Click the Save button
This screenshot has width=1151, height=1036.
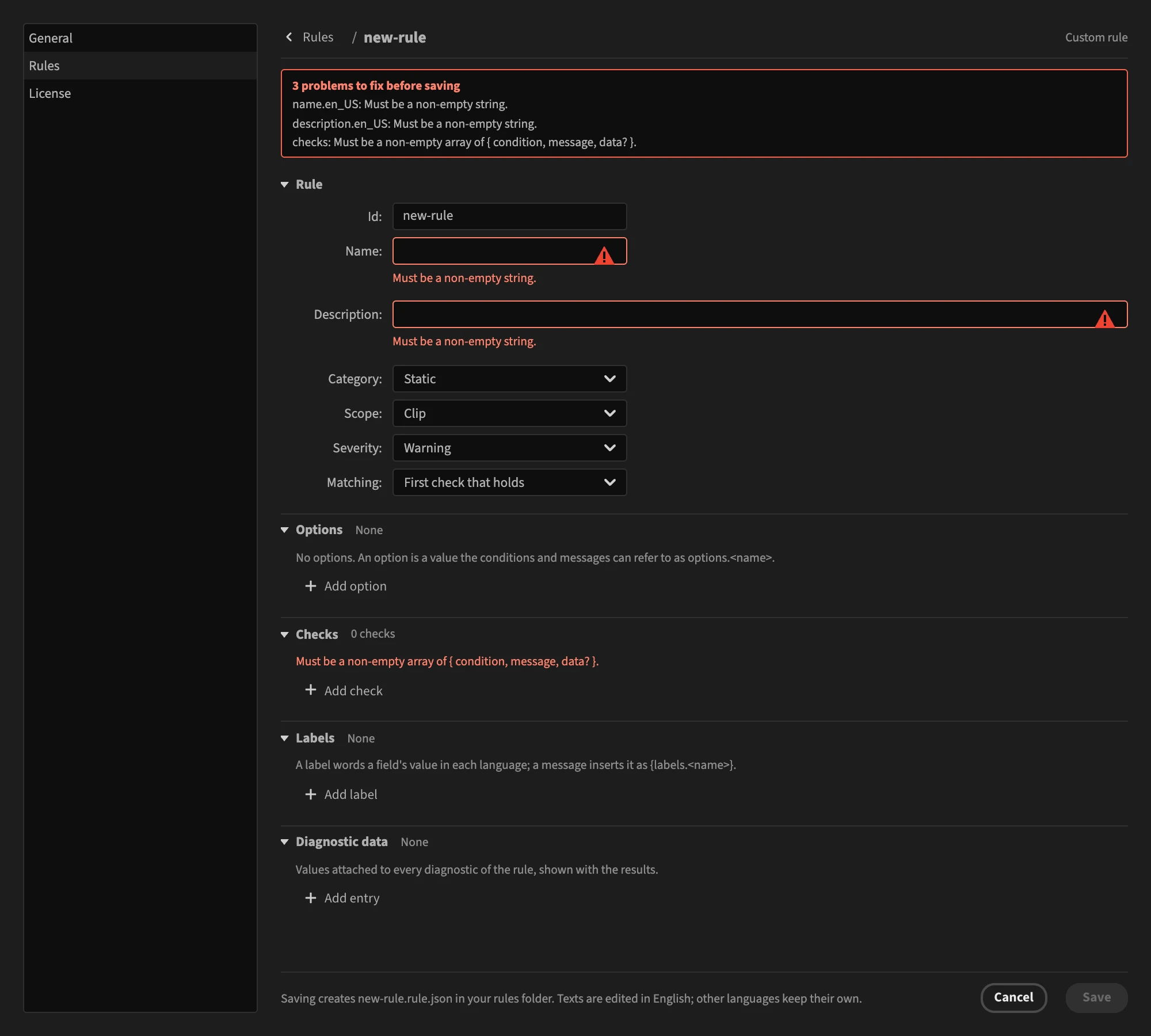[x=1096, y=997]
